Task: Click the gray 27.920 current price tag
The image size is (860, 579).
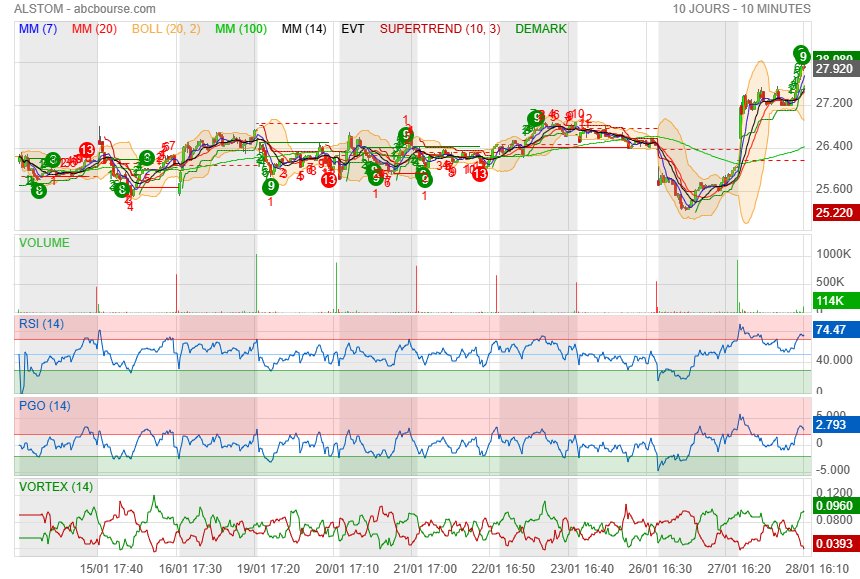Action: point(834,69)
